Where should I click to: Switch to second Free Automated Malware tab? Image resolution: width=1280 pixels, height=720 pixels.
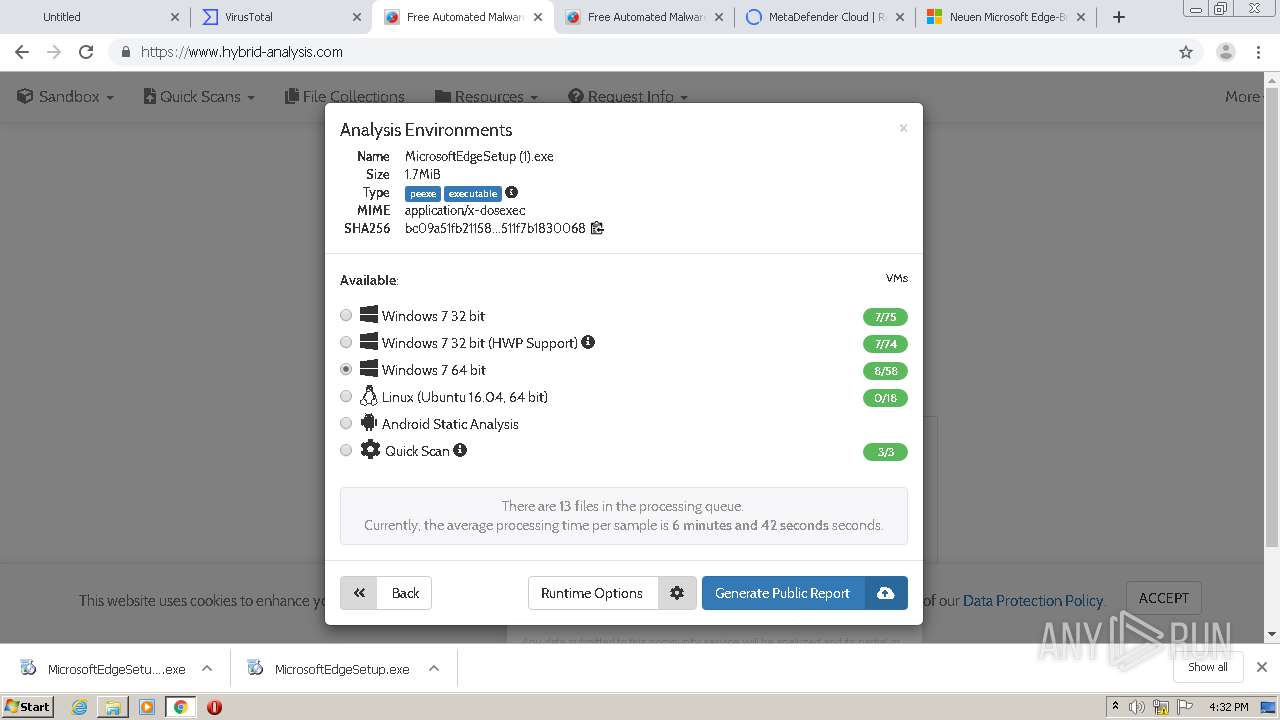643,17
